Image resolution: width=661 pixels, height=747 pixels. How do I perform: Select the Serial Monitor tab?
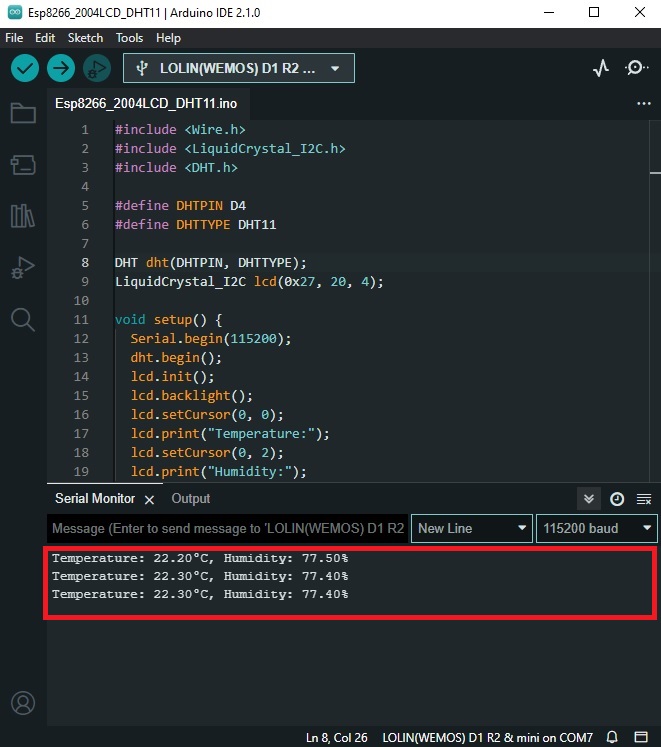(x=95, y=498)
